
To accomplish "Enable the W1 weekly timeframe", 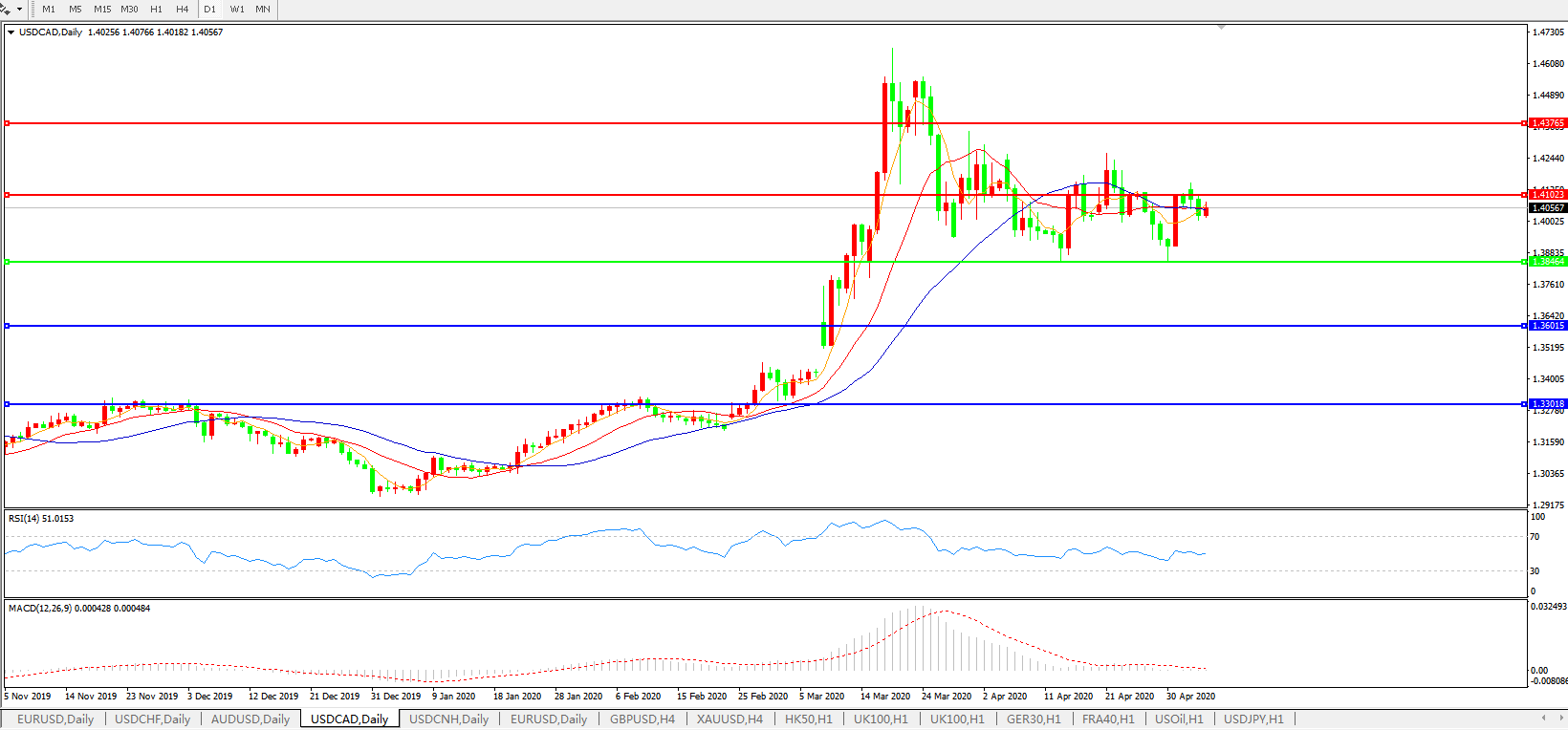I will (x=237, y=10).
